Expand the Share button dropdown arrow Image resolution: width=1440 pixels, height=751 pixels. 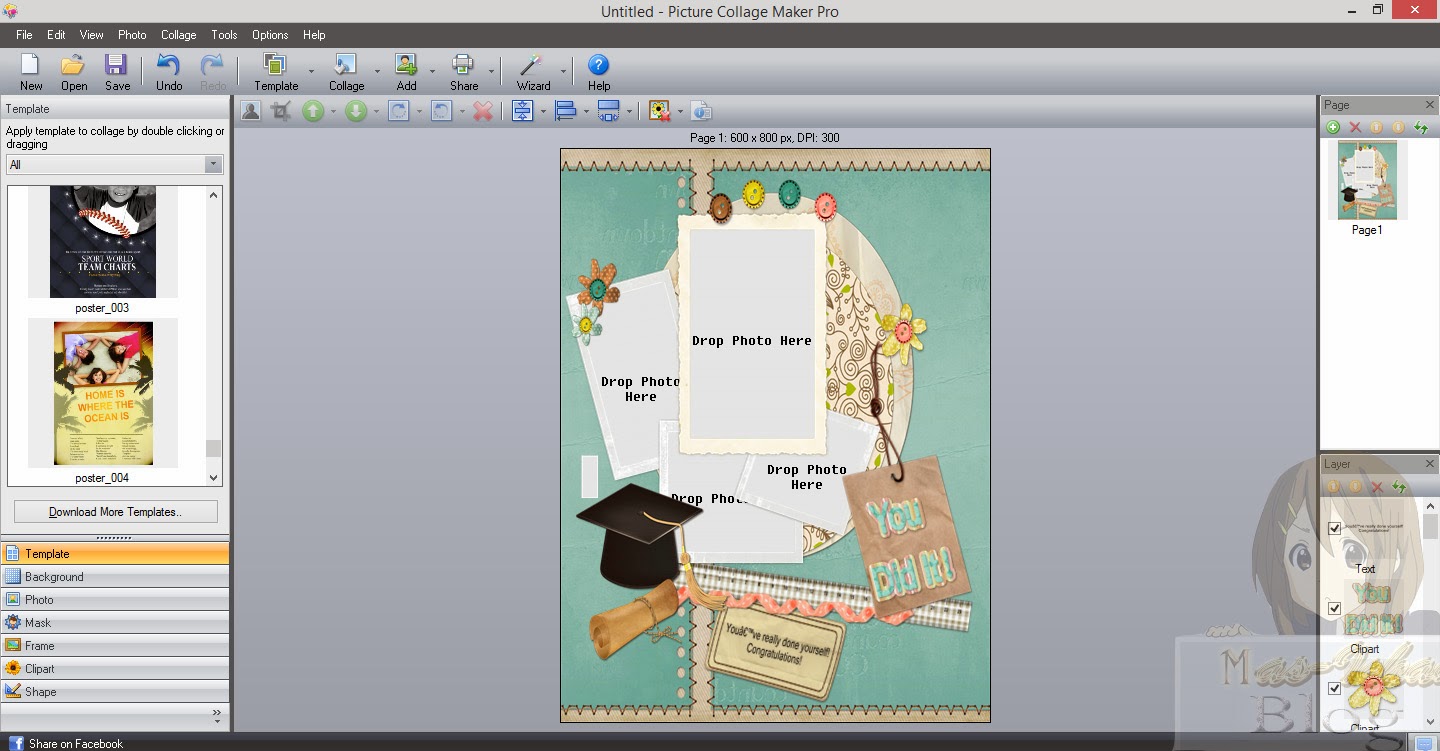(x=491, y=72)
